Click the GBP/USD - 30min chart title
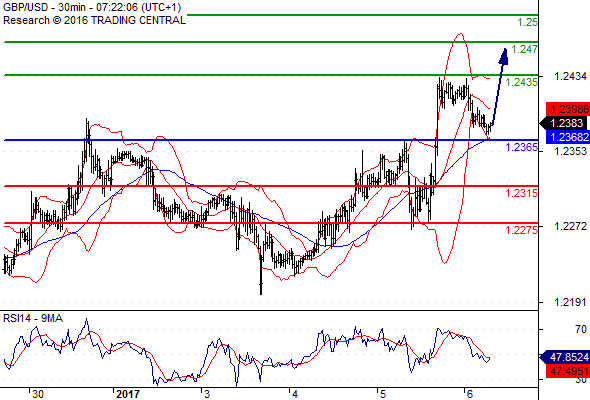This screenshot has width=590, height=400. 92,7
